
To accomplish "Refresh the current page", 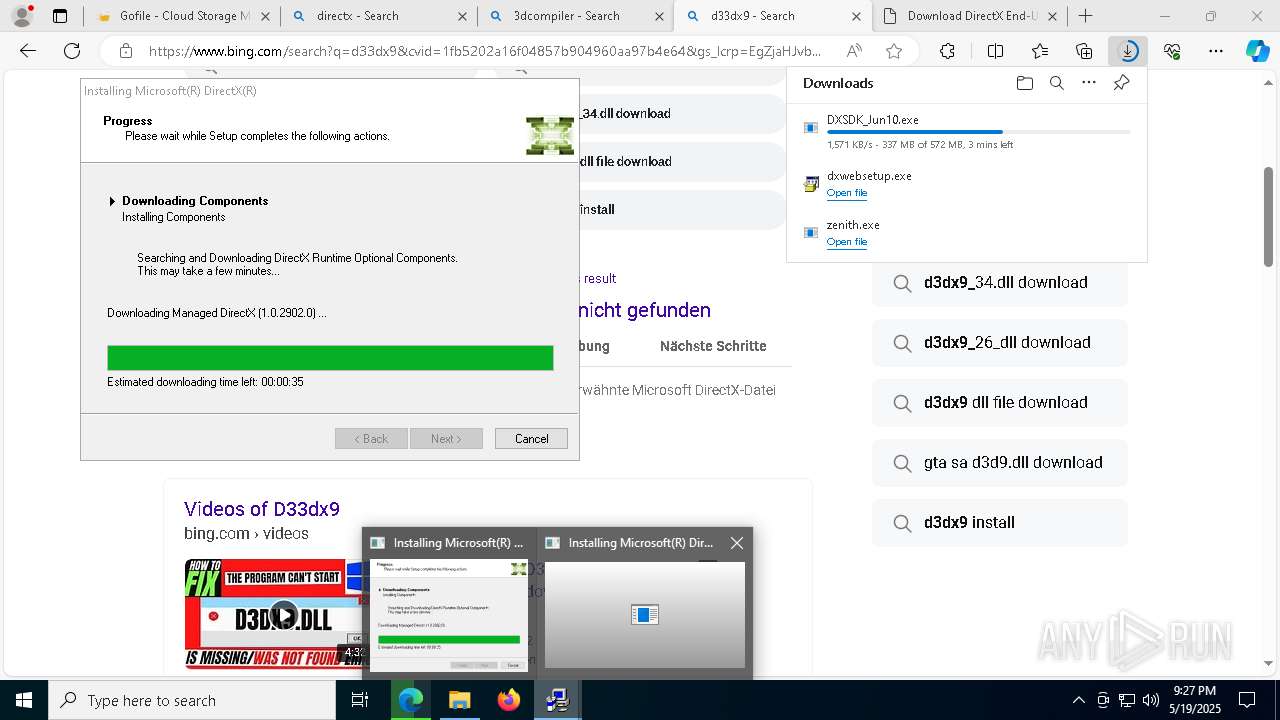I will pyautogui.click(x=72, y=51).
